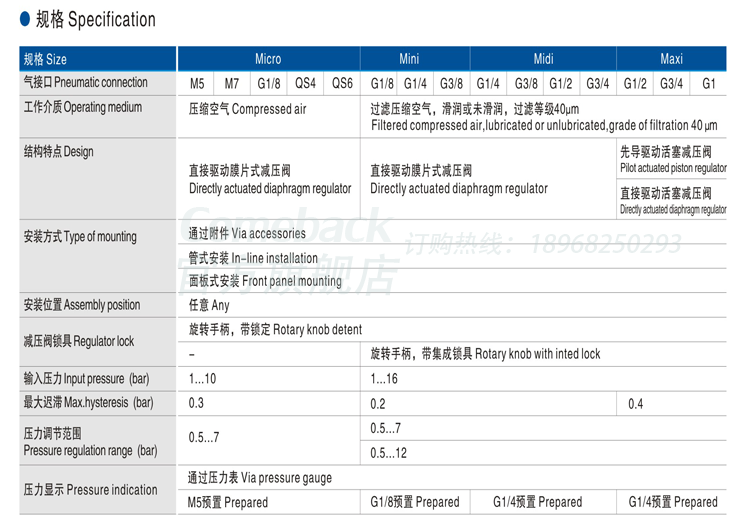This screenshot has width=750, height=528.
Task: Click the "减压阀锁具 Regulator lock" label
Action: [79, 341]
